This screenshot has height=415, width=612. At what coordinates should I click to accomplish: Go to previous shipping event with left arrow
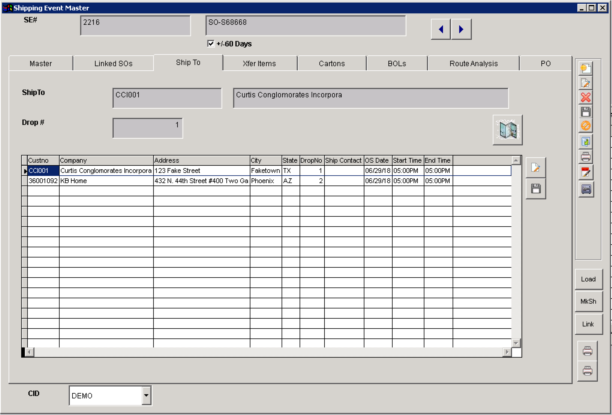pyautogui.click(x=440, y=30)
